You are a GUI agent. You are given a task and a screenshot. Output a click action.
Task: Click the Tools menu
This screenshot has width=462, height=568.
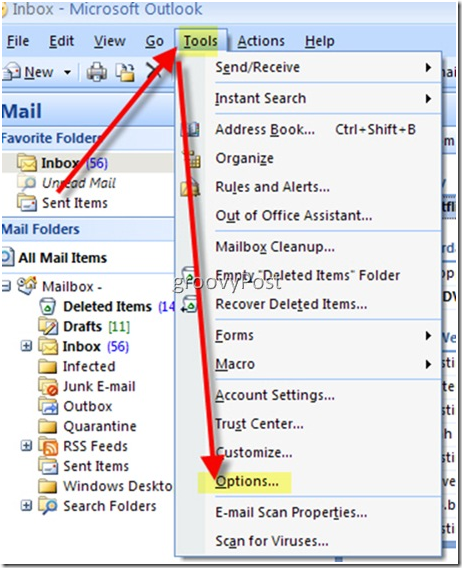pos(200,41)
